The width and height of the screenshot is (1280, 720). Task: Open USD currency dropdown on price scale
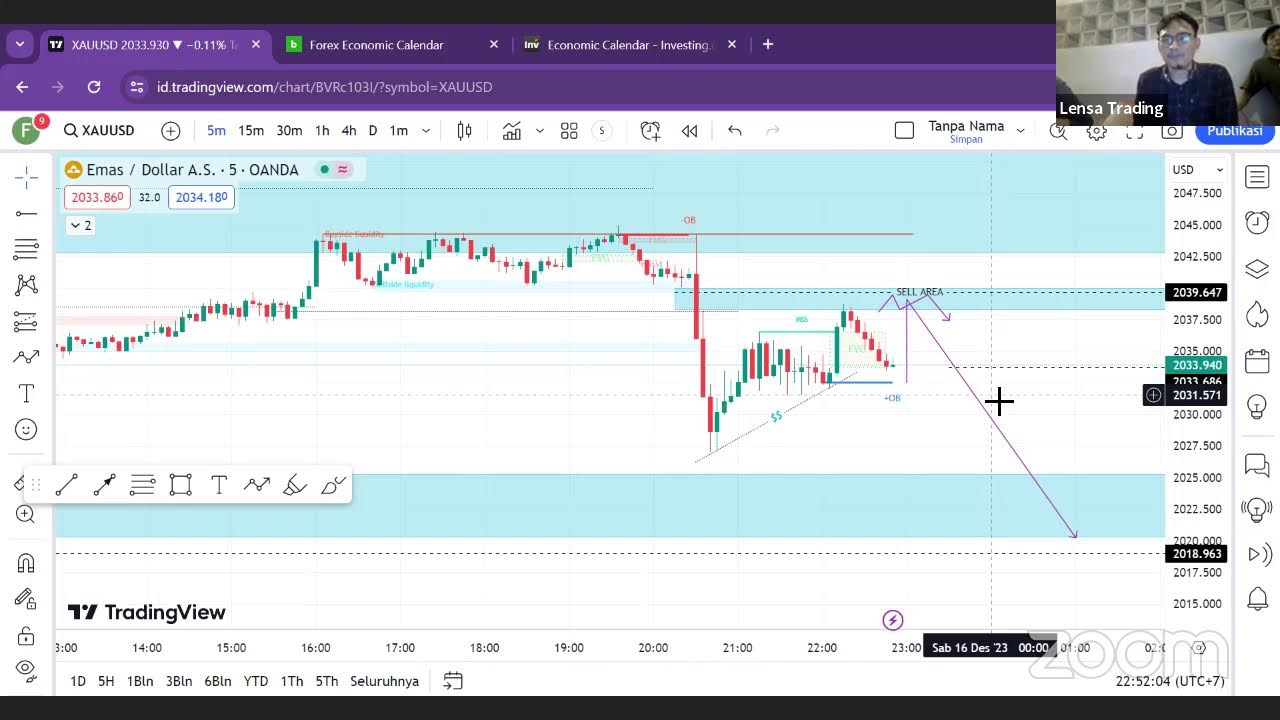coord(1198,170)
